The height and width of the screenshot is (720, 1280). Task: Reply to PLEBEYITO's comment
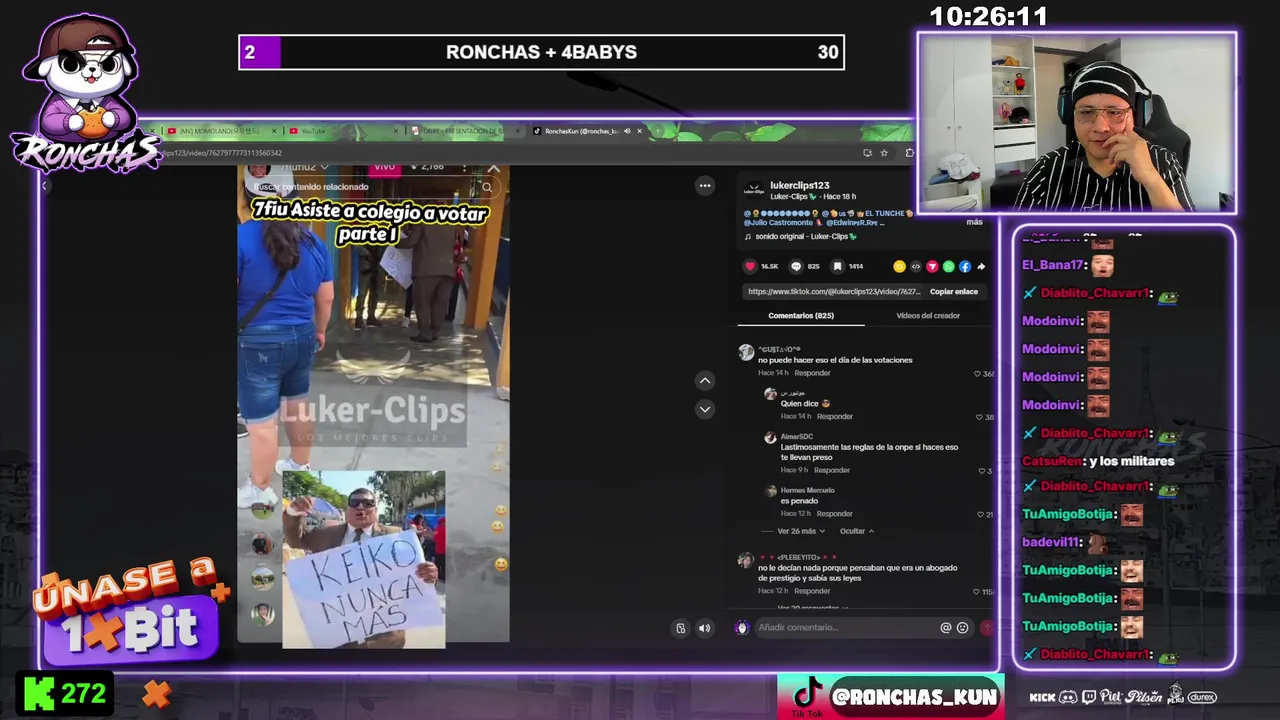click(x=812, y=591)
